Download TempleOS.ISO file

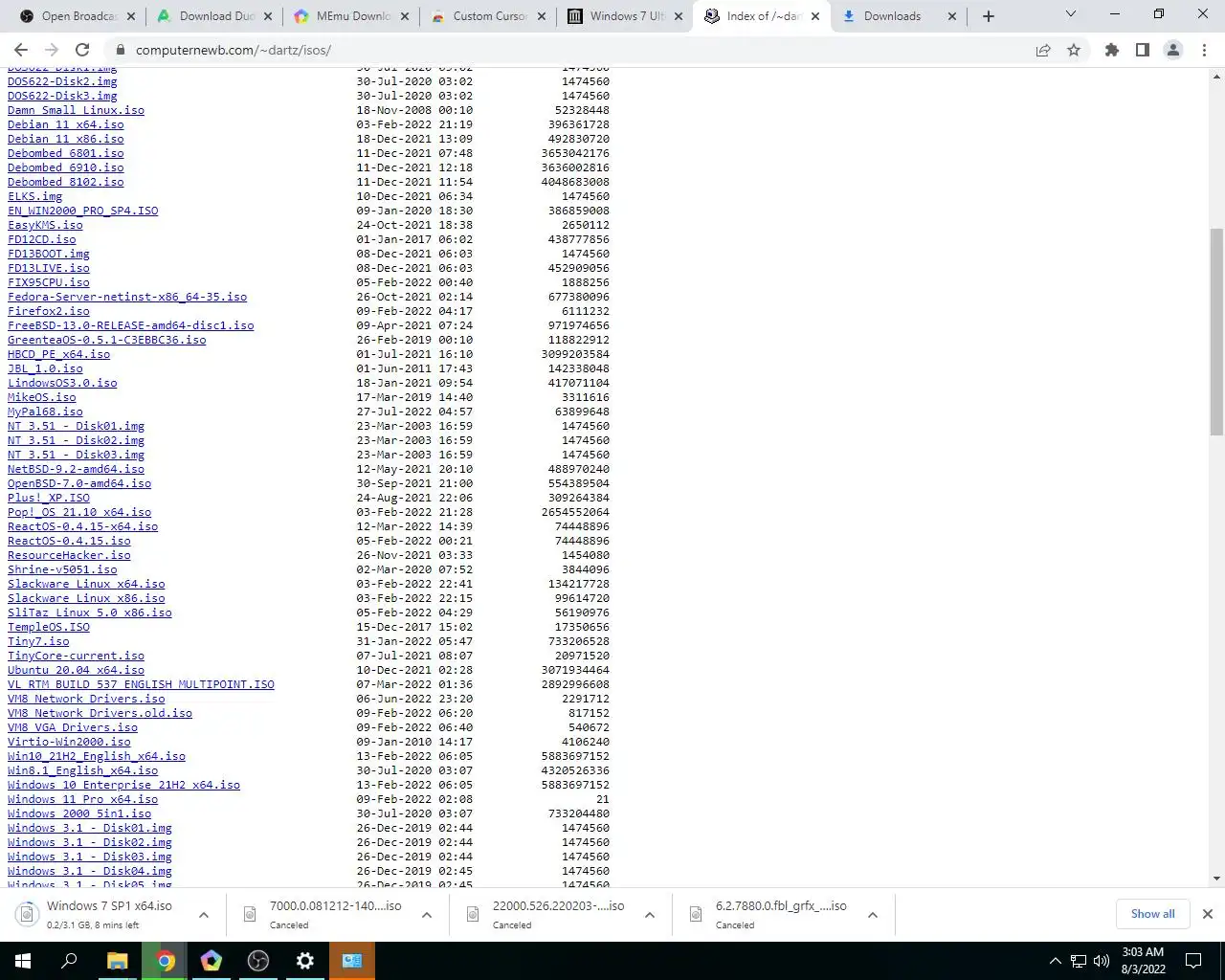pyautogui.click(x=49, y=627)
